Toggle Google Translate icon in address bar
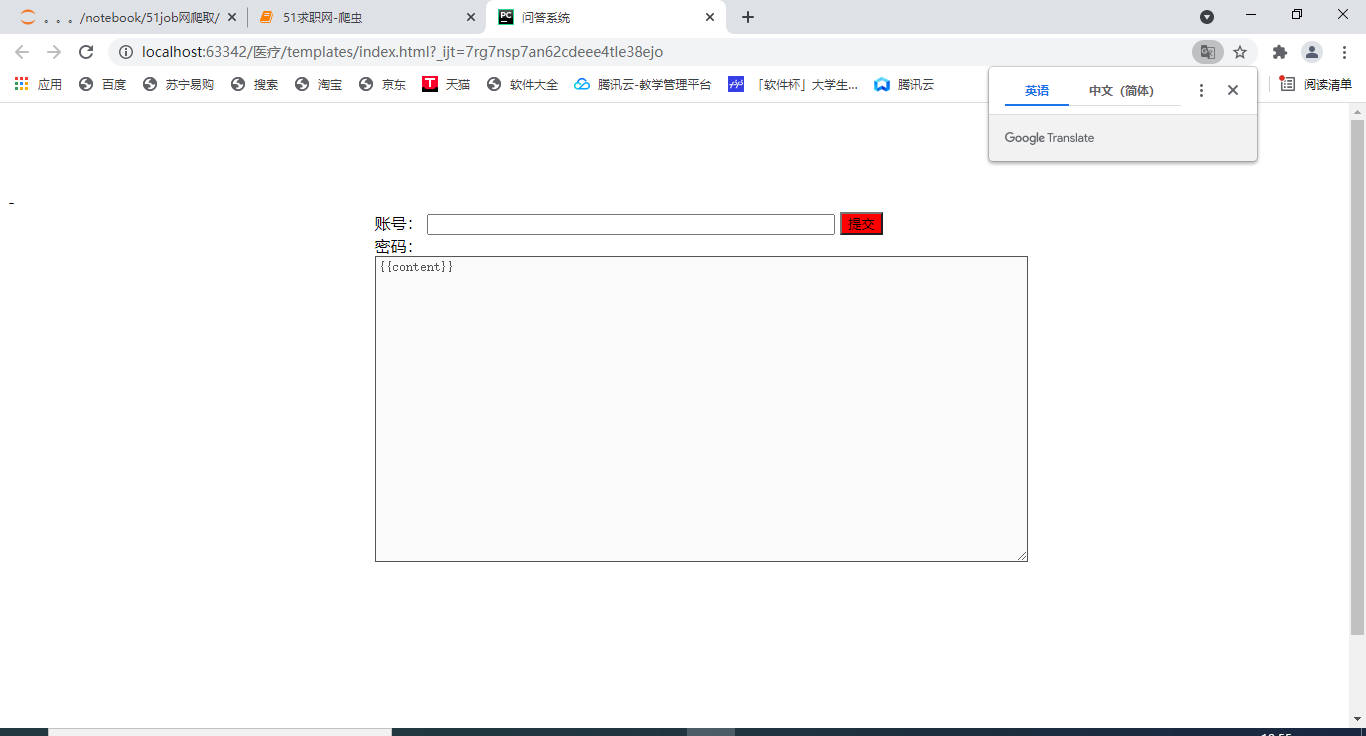The image size is (1366, 736). tap(1208, 52)
